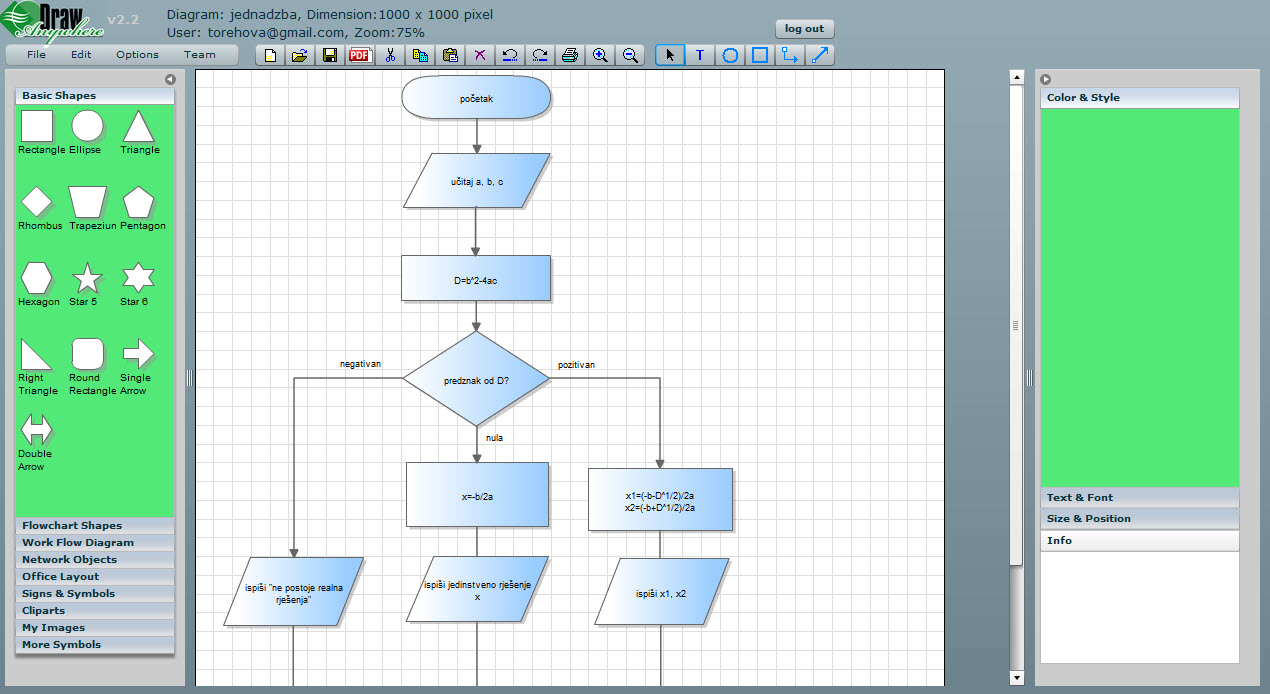
Task: Pick the Hexagon basic shape
Action: [x=37, y=278]
